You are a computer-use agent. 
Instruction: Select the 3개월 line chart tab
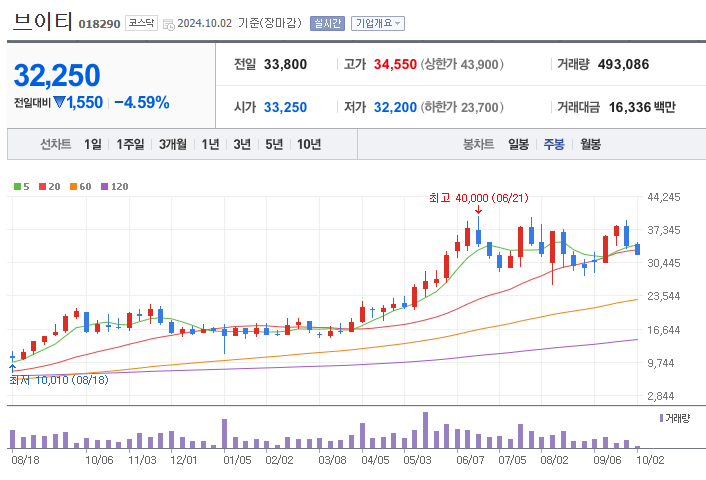click(172, 144)
